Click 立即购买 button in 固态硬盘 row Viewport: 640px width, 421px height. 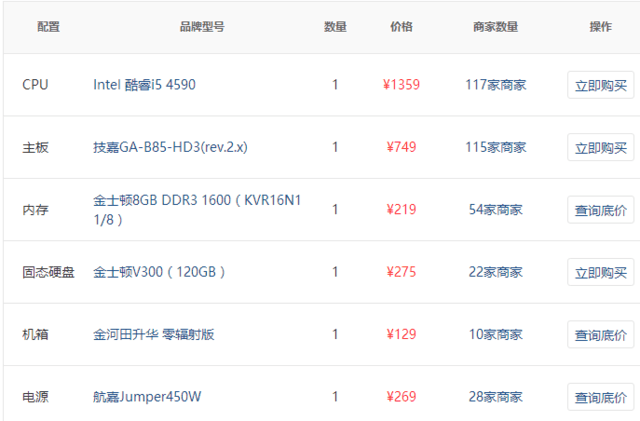[x=600, y=272]
